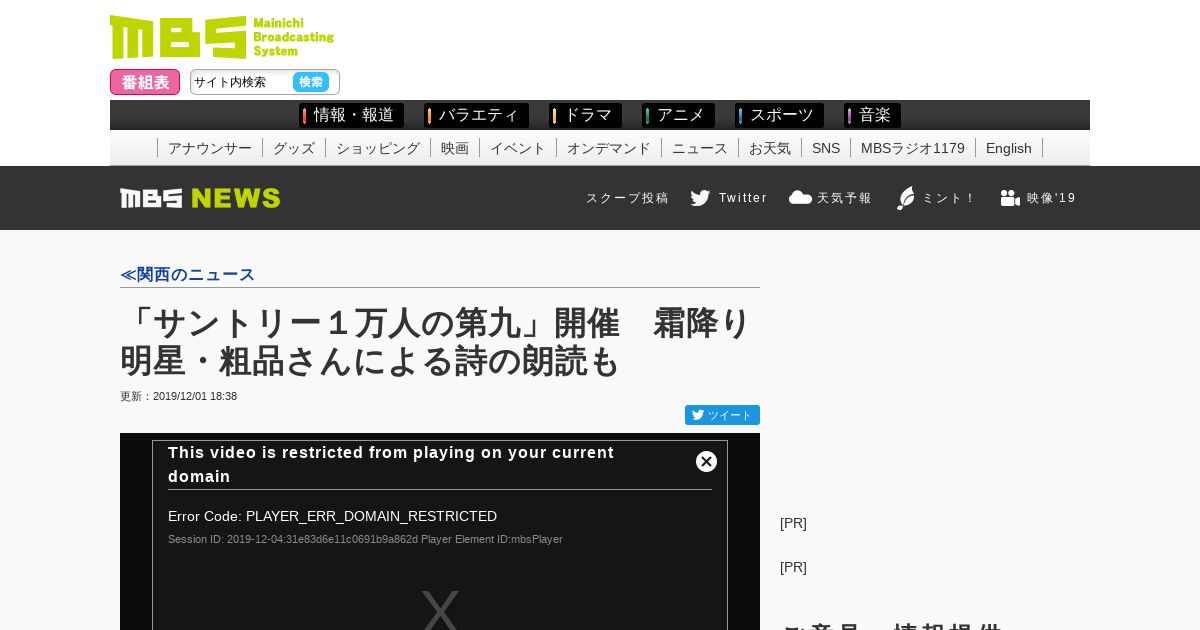Click the cloud weather icon
This screenshot has width=1200, height=630.
(800, 197)
